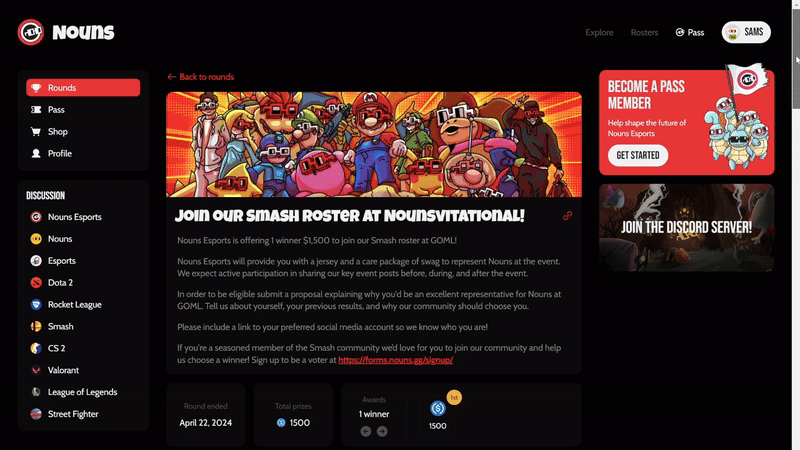Click the Nouns Esports discussion icon
800x450 pixels.
[x=36, y=217]
